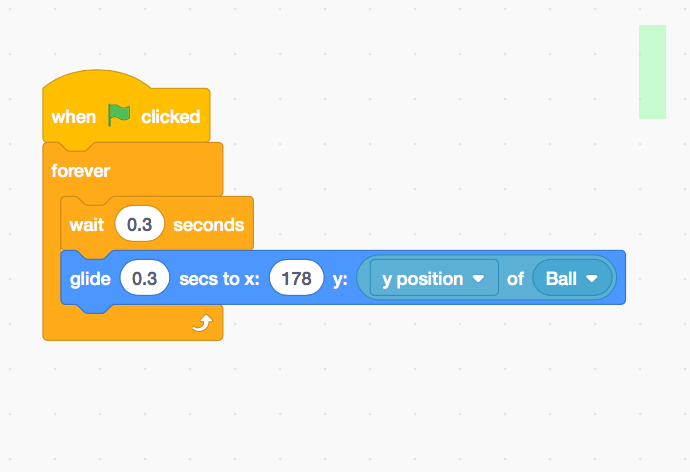Click the word 'clicked' in the hat block
The height and width of the screenshot is (472, 690).
(170, 117)
